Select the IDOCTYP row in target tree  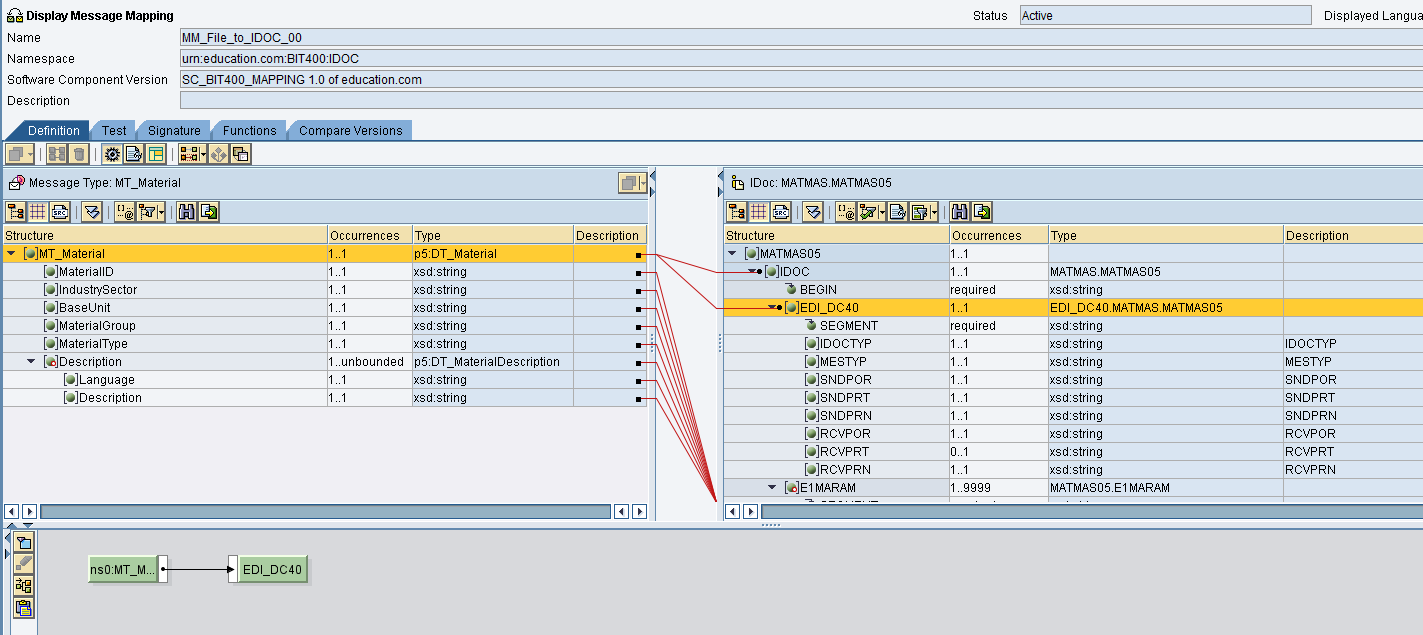point(1074,344)
